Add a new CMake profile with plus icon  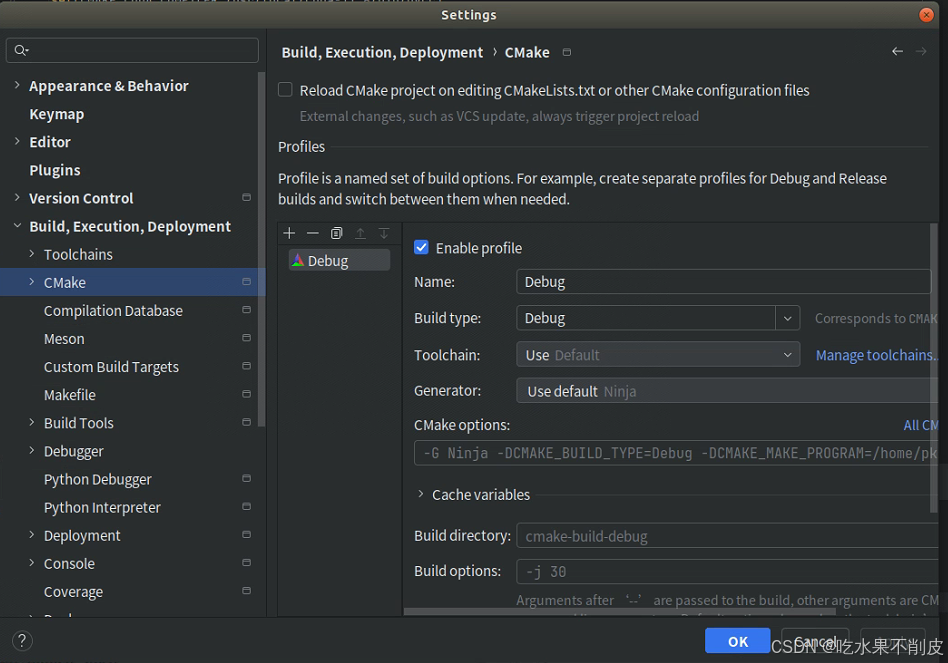[x=289, y=233]
